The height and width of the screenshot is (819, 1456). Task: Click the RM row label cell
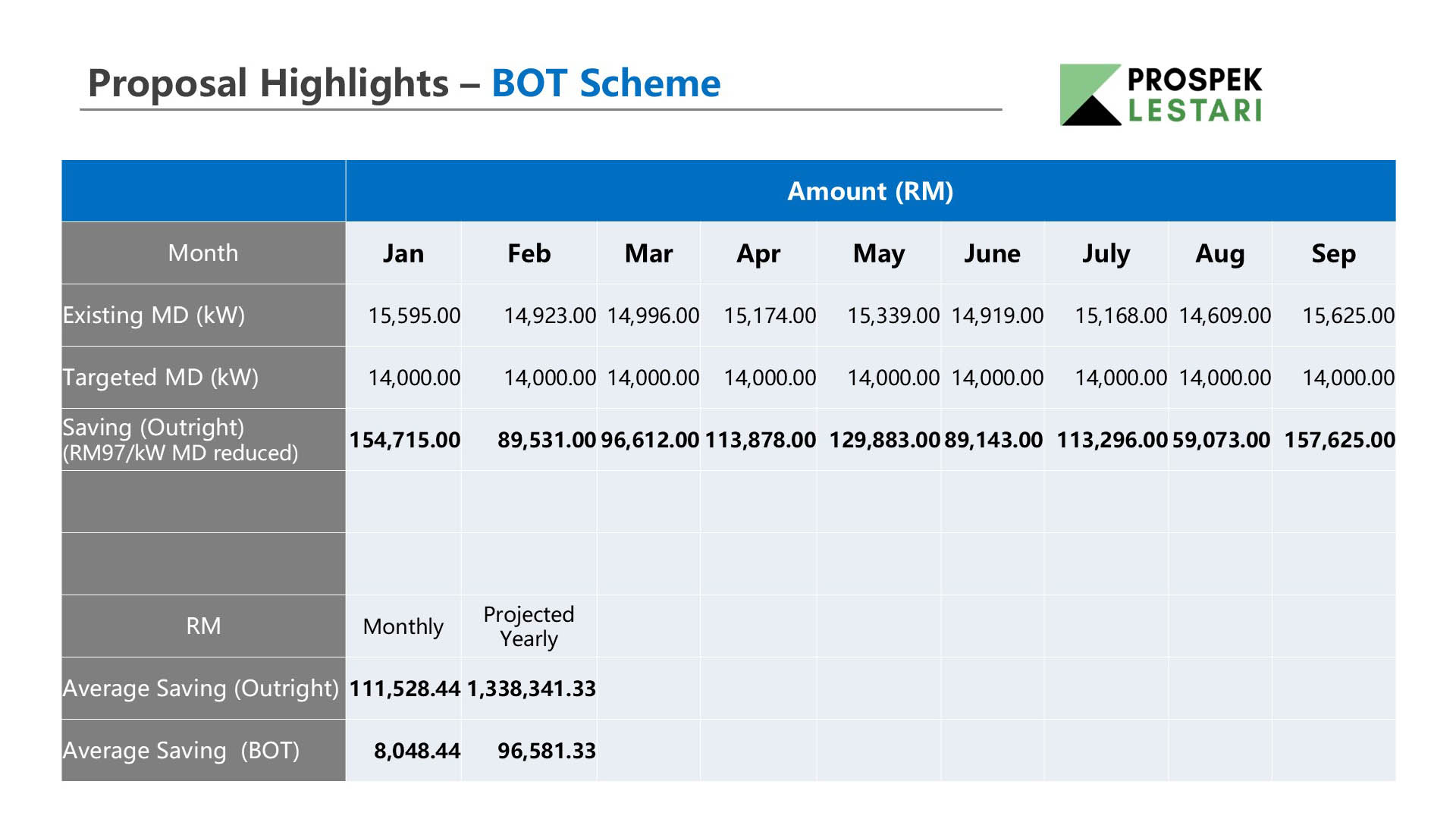coord(203,626)
